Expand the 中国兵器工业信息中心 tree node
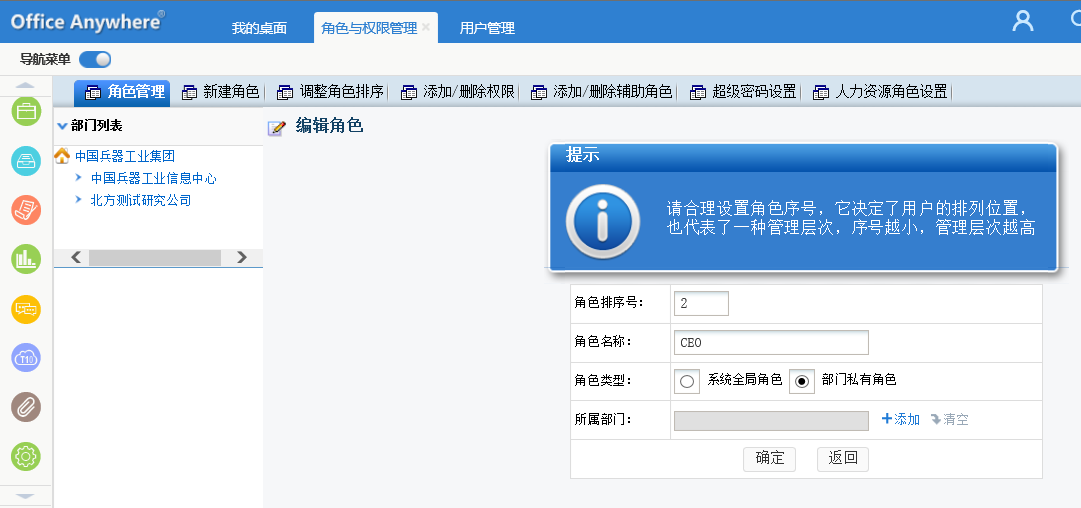This screenshot has width=1081, height=508. click(x=79, y=178)
